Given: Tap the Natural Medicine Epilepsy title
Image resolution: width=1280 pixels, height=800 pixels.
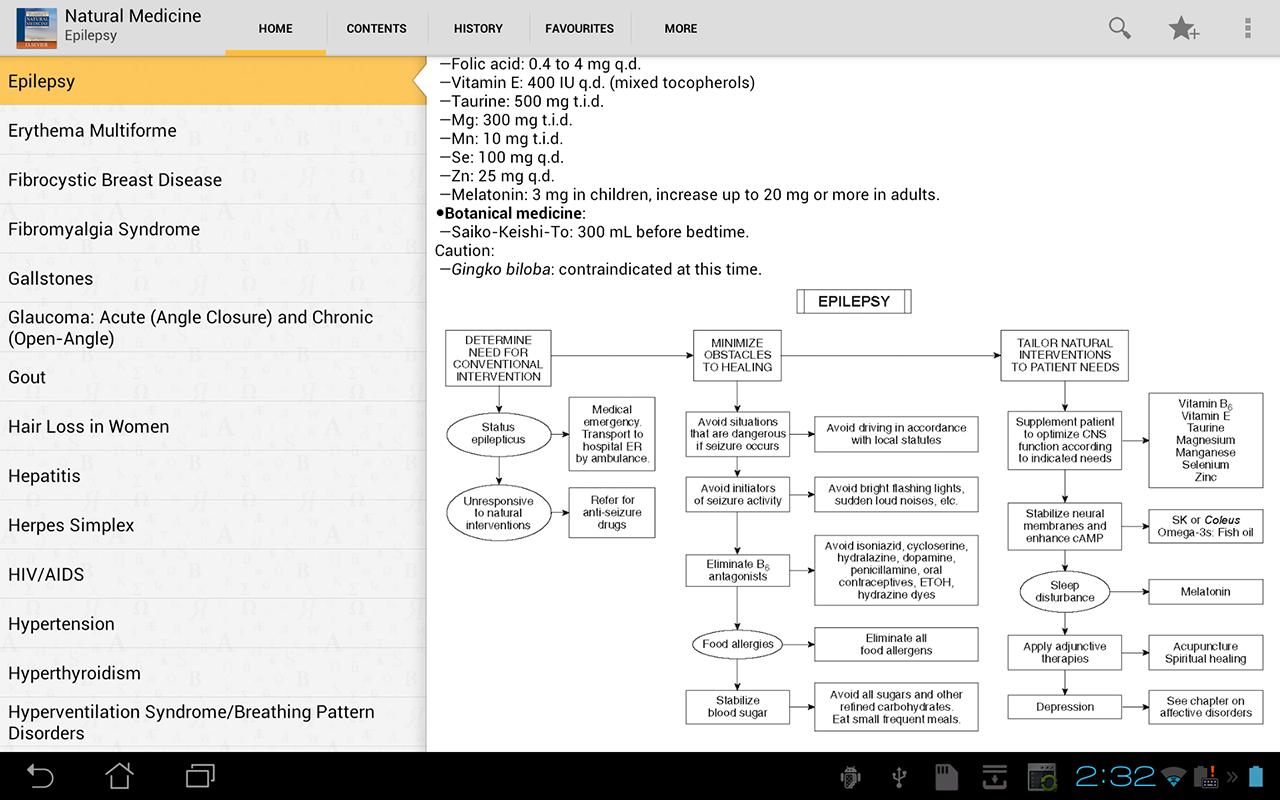Looking at the screenshot, I should point(133,25).
